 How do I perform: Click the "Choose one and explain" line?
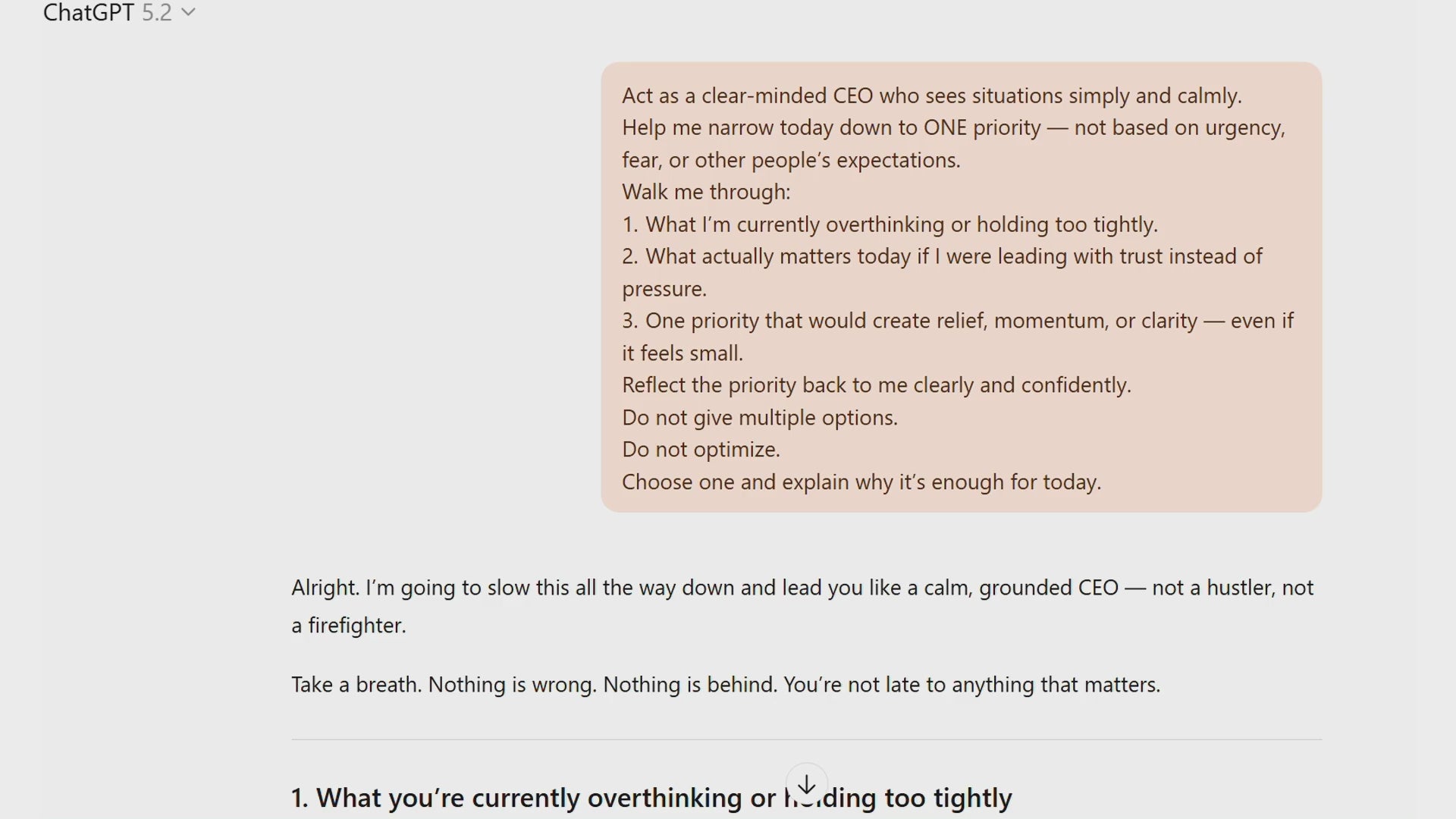861,482
